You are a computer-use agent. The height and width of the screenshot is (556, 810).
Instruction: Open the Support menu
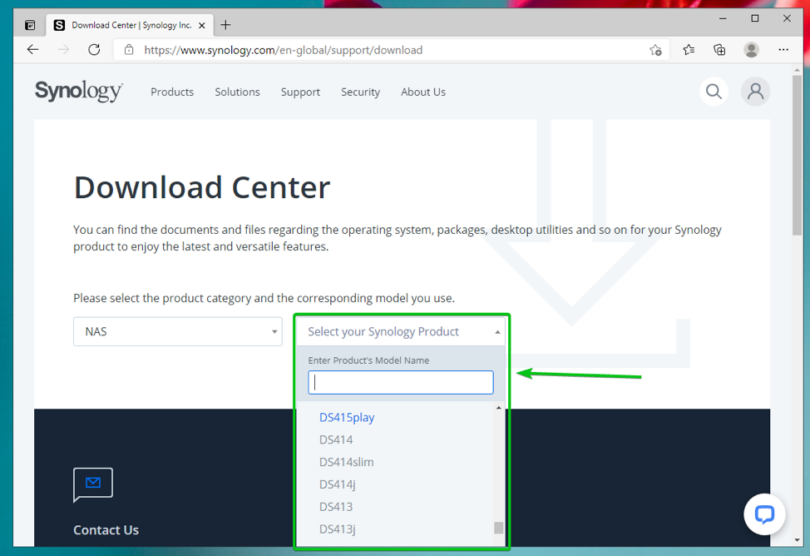(x=300, y=92)
